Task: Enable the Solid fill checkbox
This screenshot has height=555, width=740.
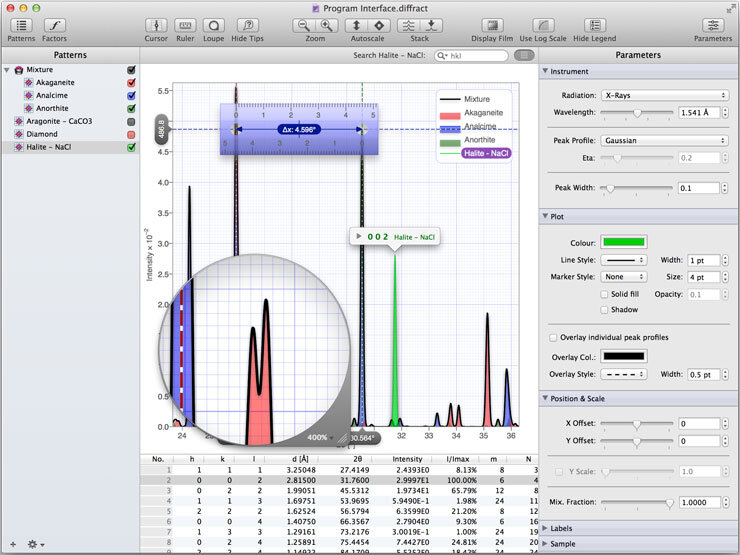Action: 604,294
